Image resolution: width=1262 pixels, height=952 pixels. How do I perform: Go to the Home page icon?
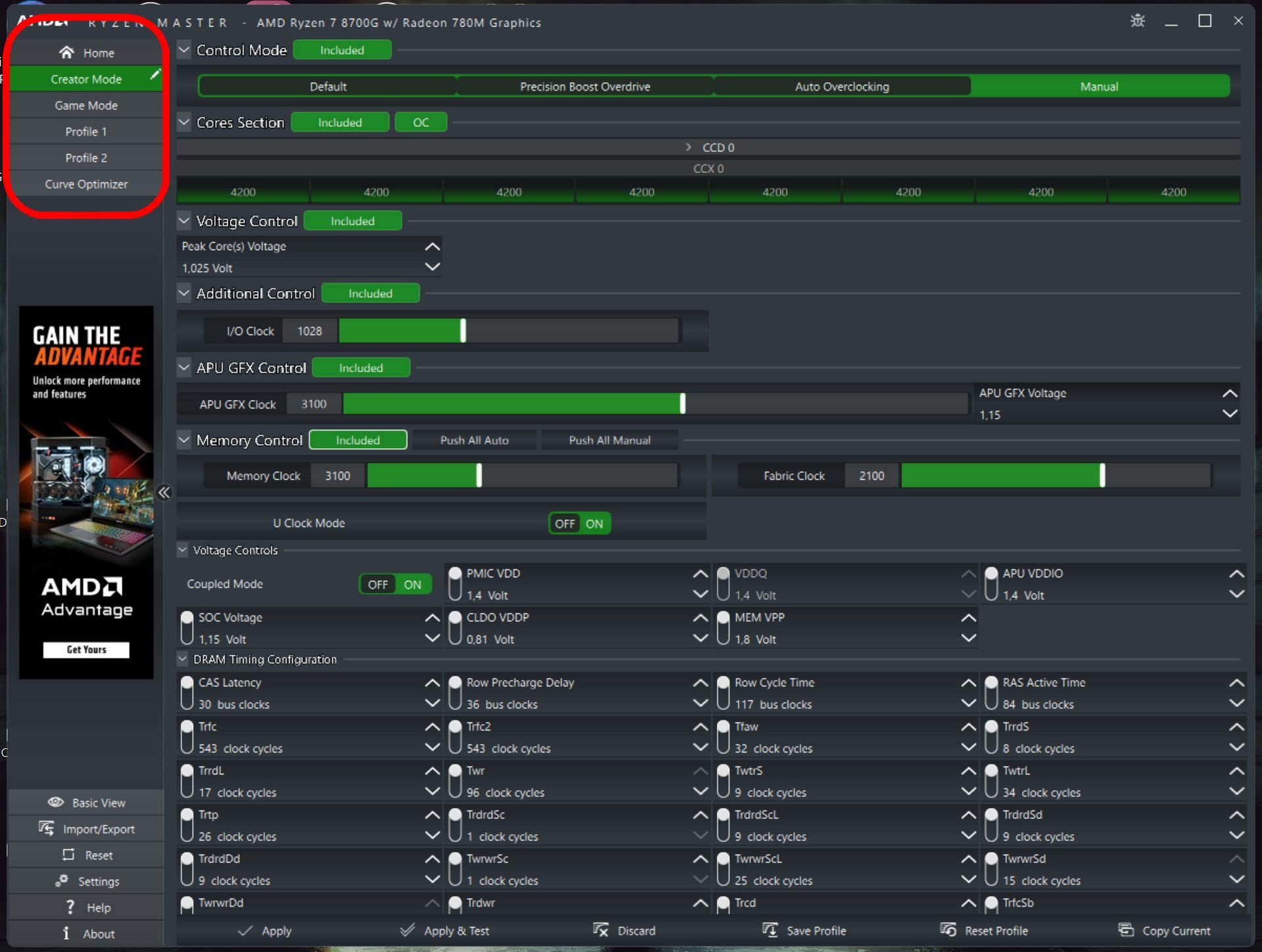pyautogui.click(x=66, y=53)
